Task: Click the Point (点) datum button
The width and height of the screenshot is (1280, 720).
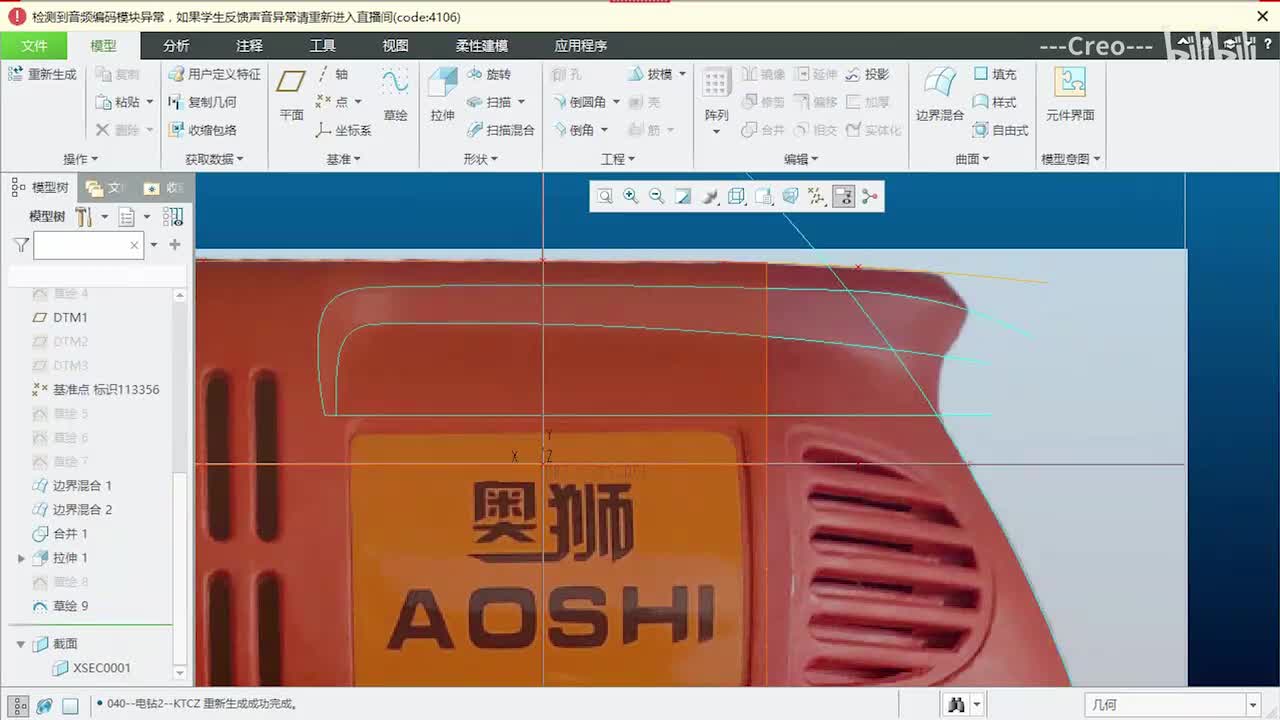Action: pyautogui.click(x=332, y=102)
